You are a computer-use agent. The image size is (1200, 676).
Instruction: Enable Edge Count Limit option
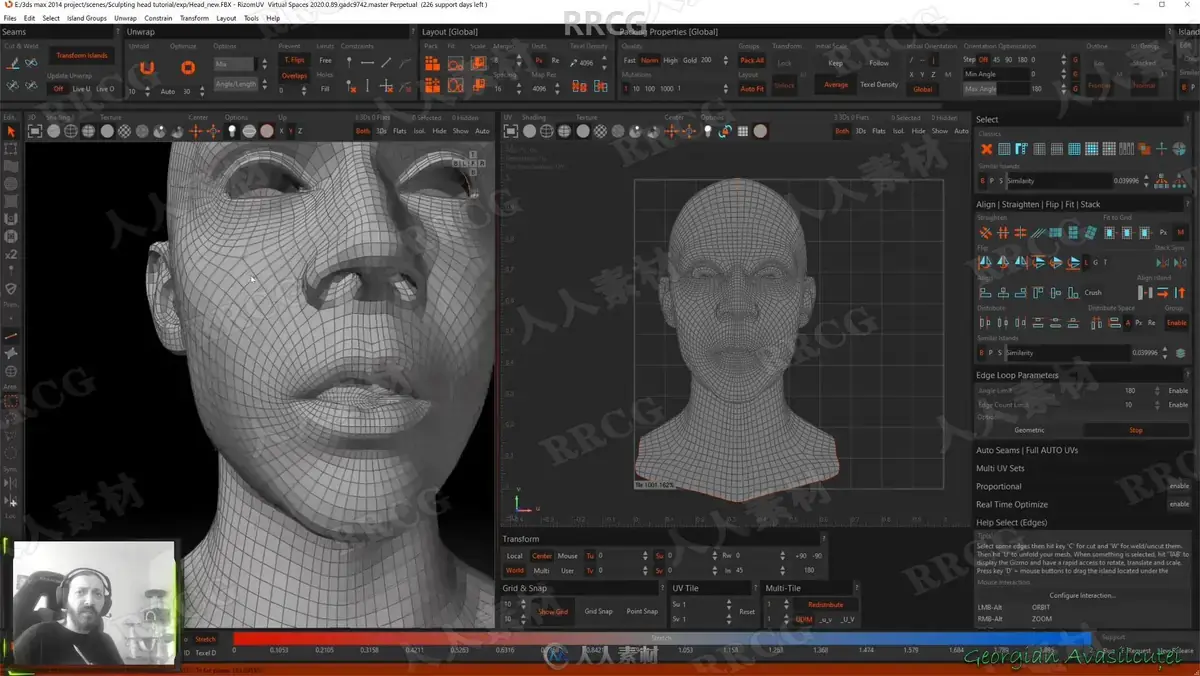pyautogui.click(x=1178, y=405)
